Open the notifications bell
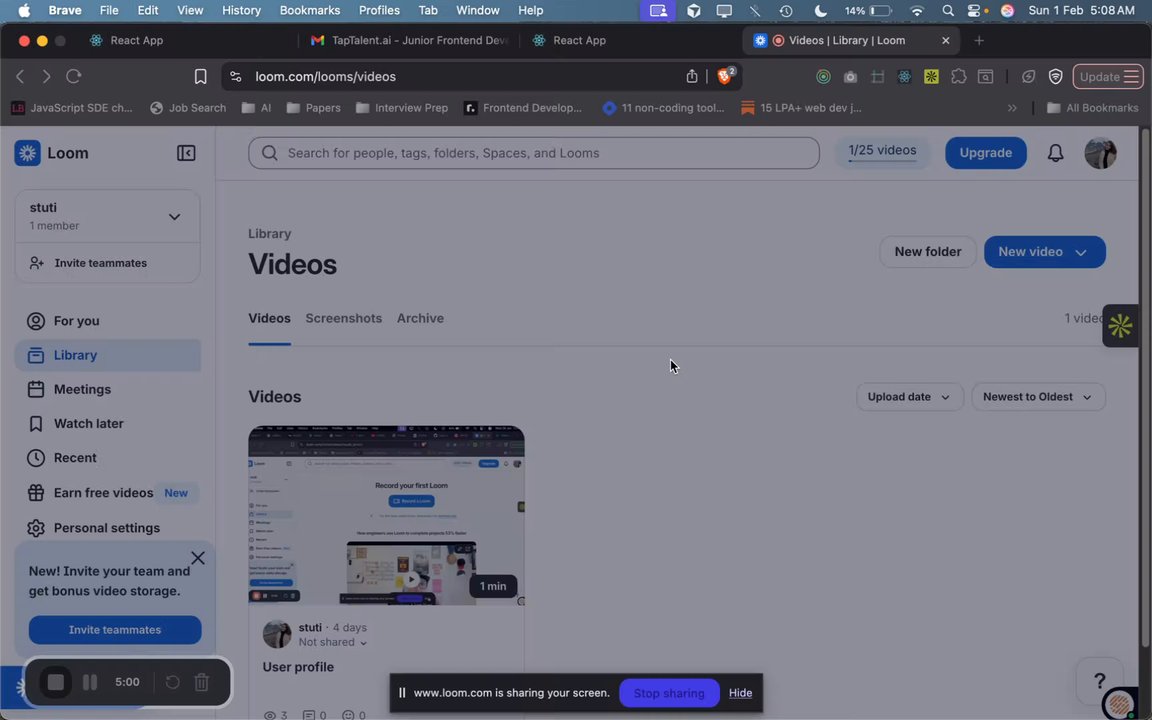Image resolution: width=1152 pixels, height=720 pixels. [x=1055, y=153]
